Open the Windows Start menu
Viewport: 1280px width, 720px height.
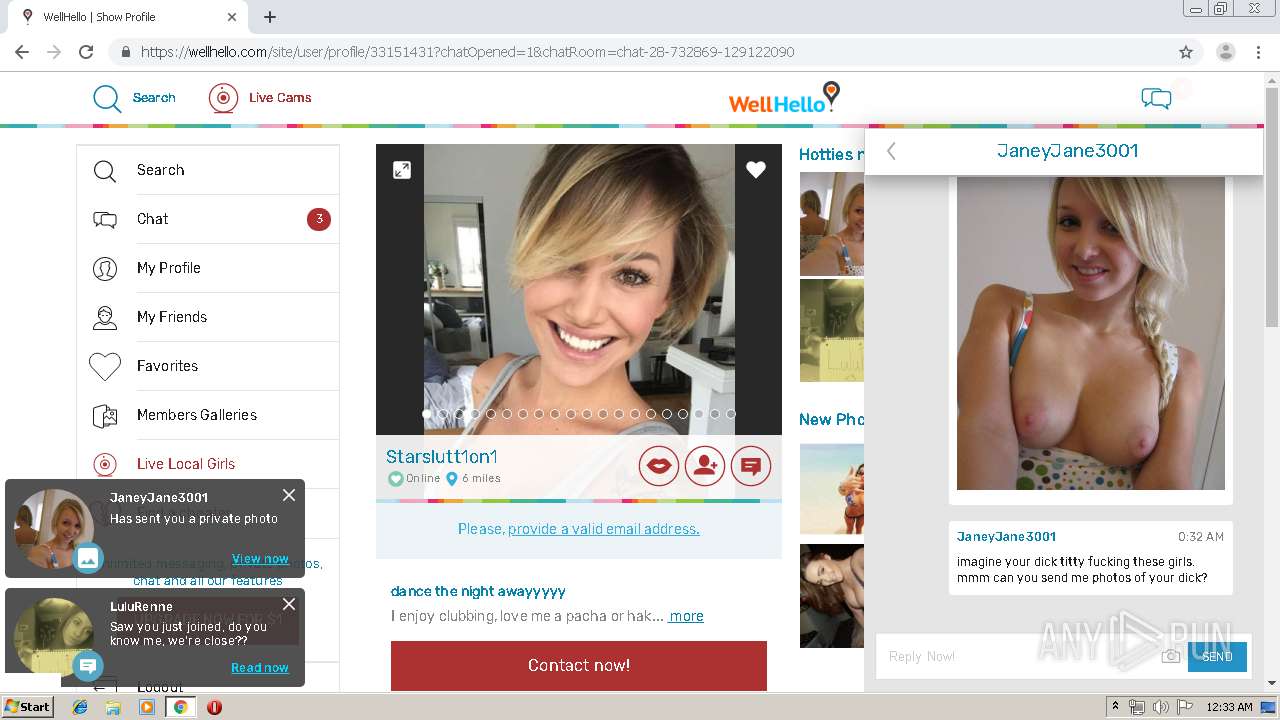click(28, 707)
